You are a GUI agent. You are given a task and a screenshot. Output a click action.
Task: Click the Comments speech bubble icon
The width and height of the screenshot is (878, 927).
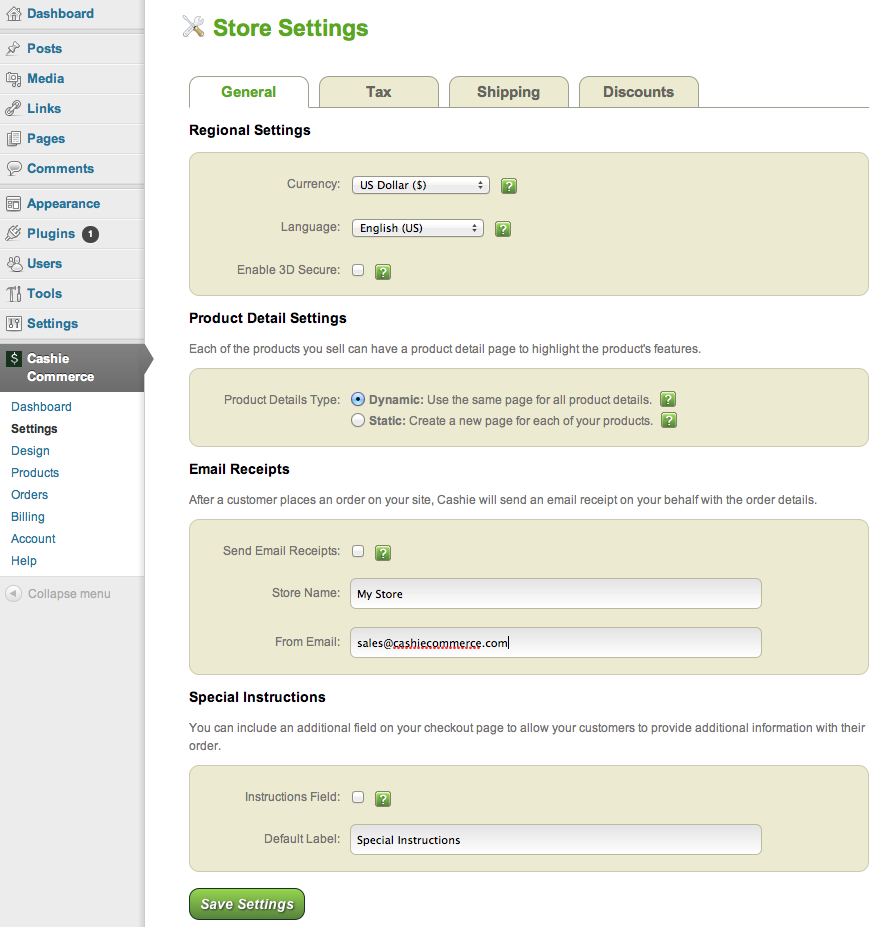(x=14, y=168)
